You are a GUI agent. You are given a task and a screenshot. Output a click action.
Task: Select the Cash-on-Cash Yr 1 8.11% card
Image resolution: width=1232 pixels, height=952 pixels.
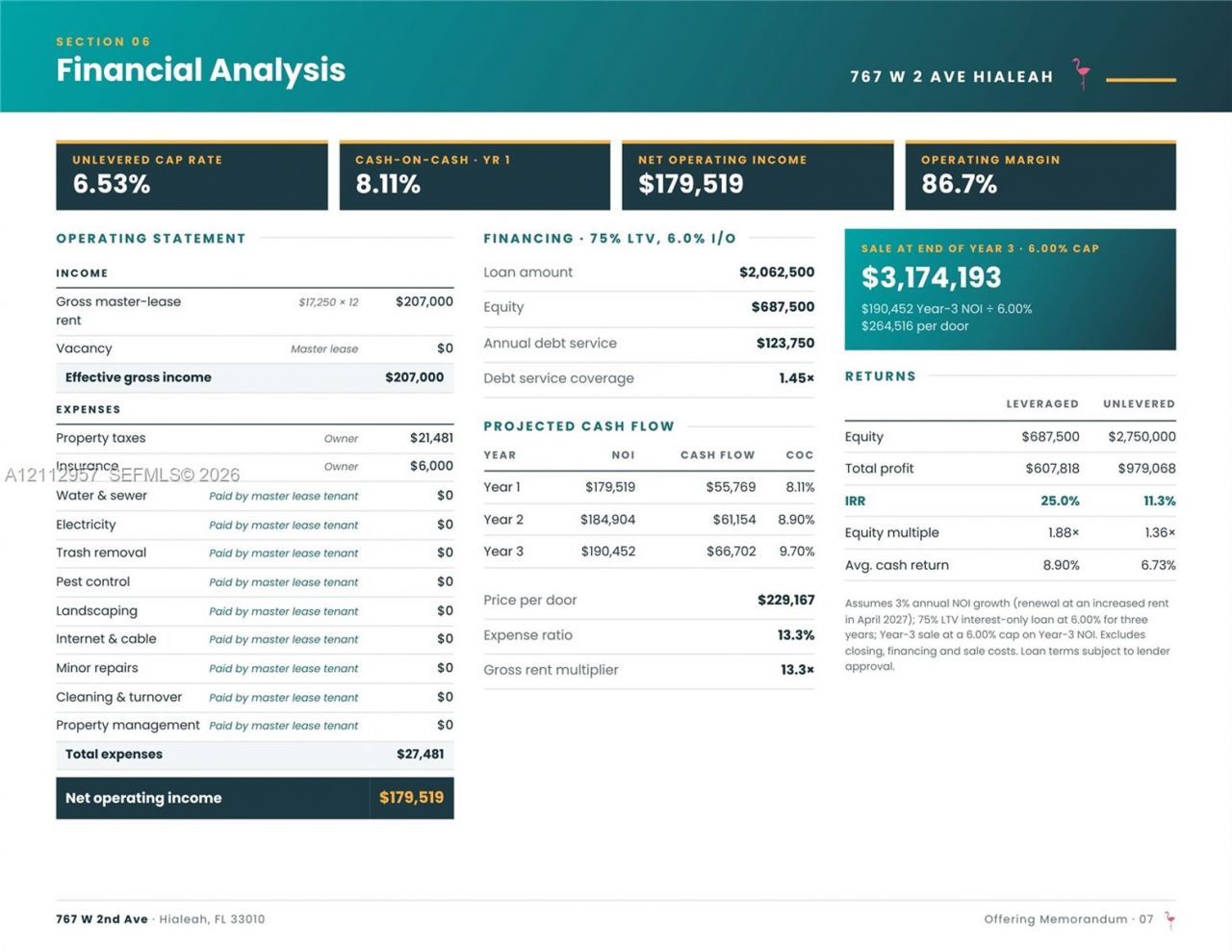point(475,175)
